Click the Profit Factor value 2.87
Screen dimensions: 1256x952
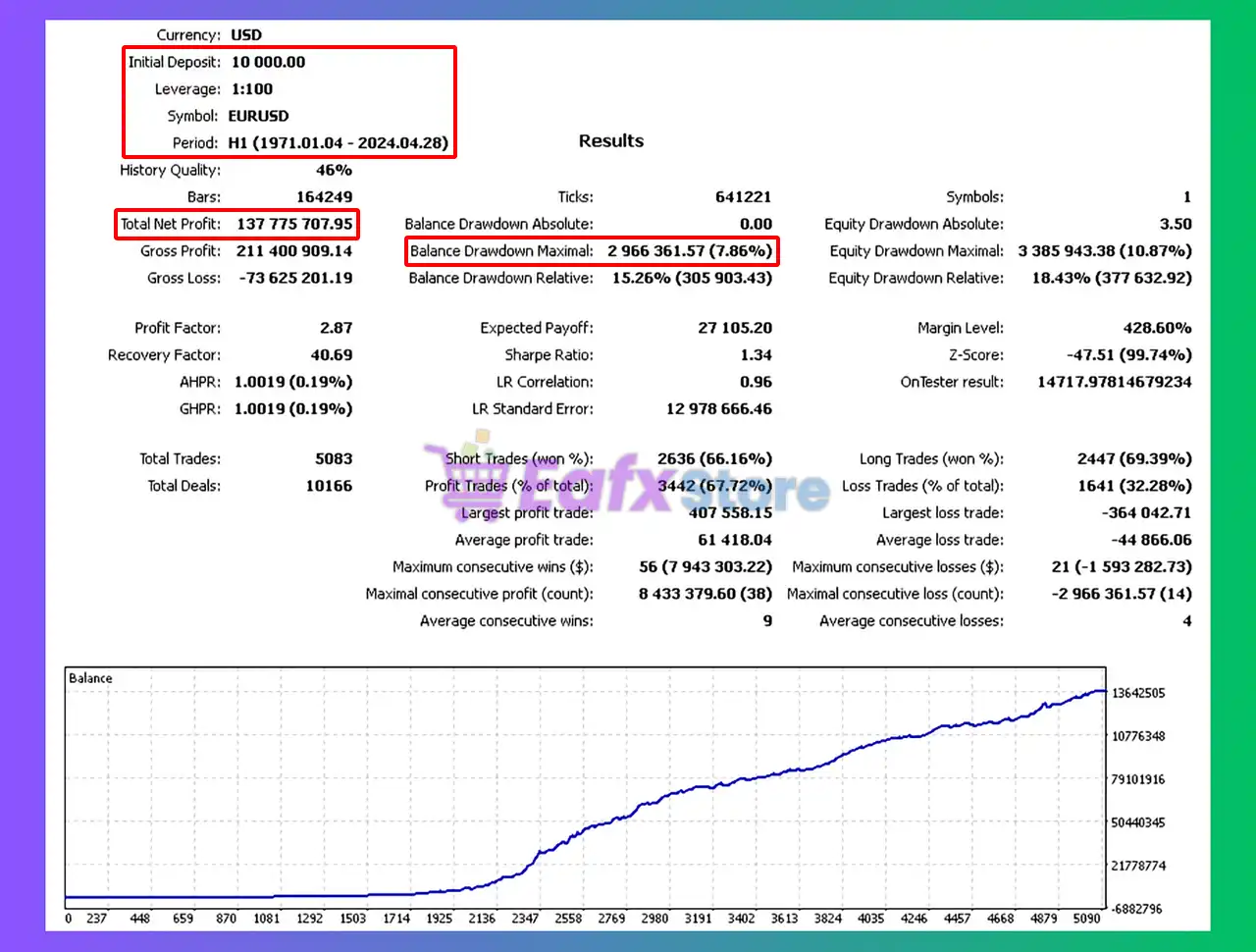336,328
